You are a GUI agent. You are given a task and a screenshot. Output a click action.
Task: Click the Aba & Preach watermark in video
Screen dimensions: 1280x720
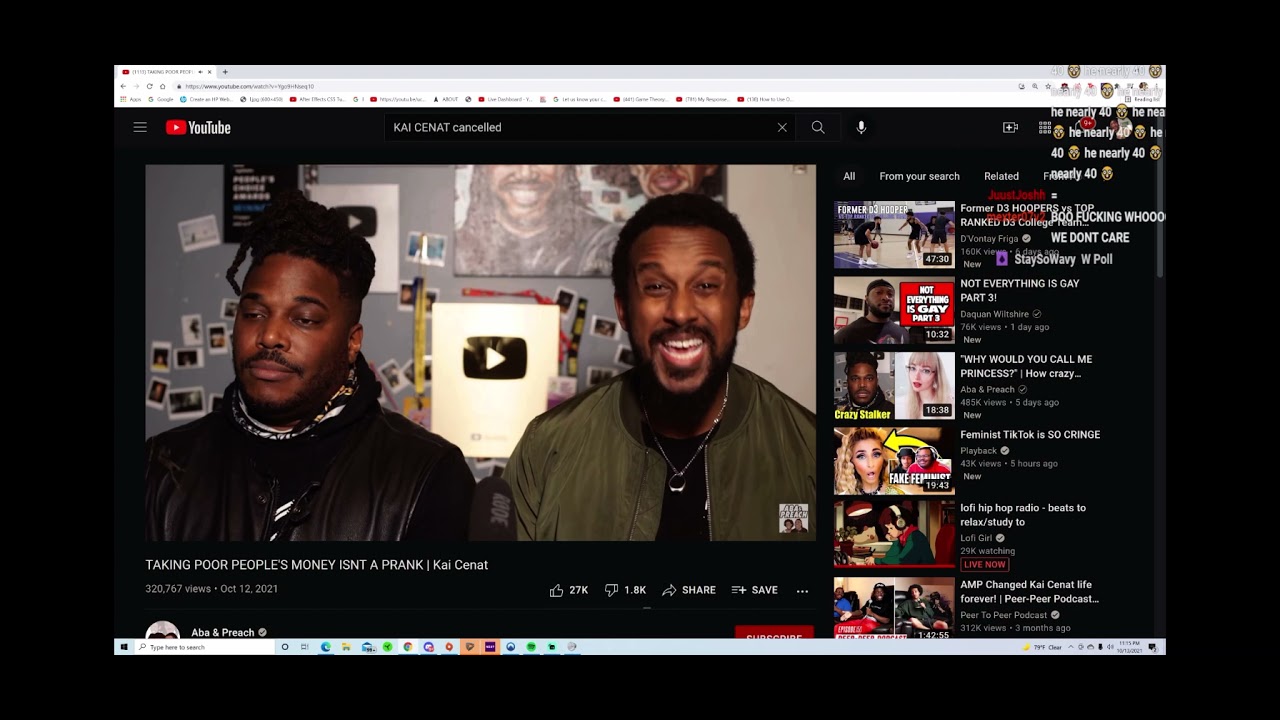pyautogui.click(x=793, y=518)
